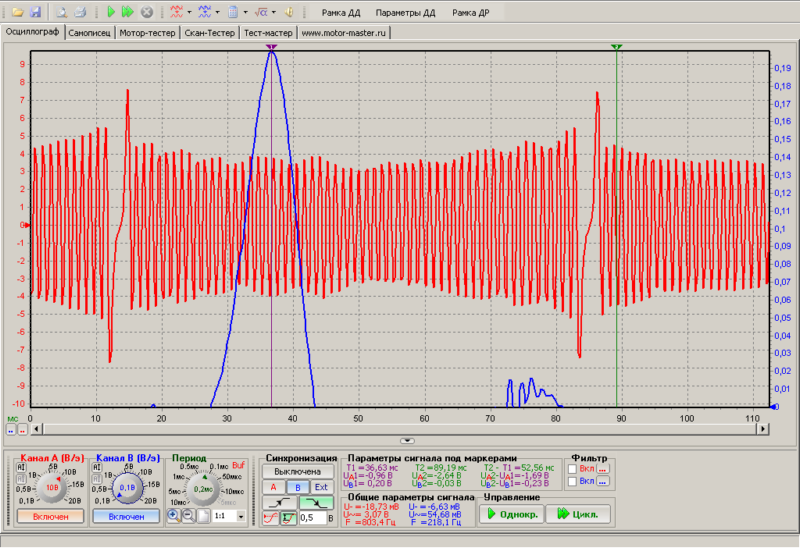The image size is (800, 548).
Task: Select Ext sync source
Action: [321, 487]
